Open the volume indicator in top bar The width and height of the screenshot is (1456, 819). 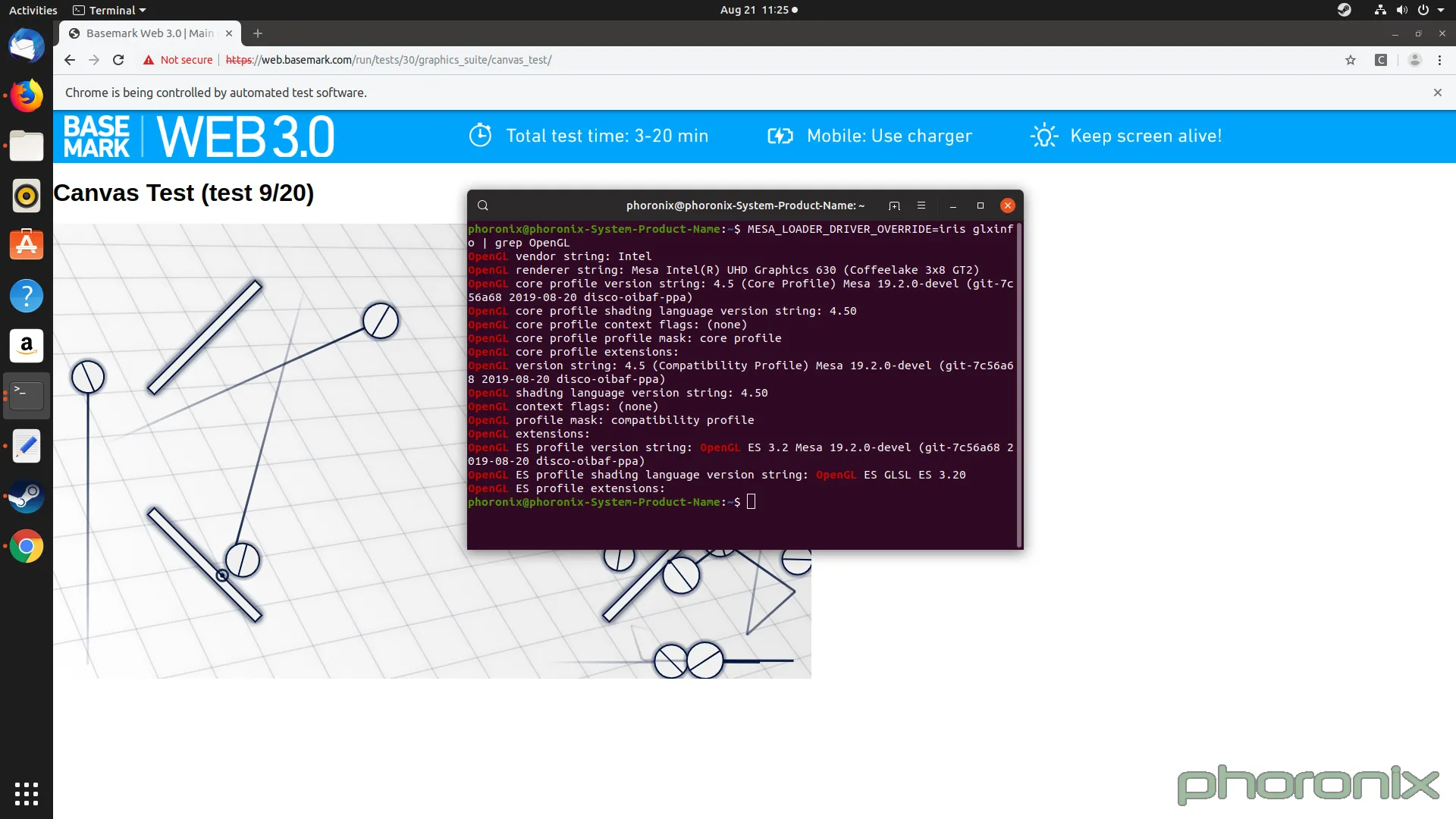1402,10
